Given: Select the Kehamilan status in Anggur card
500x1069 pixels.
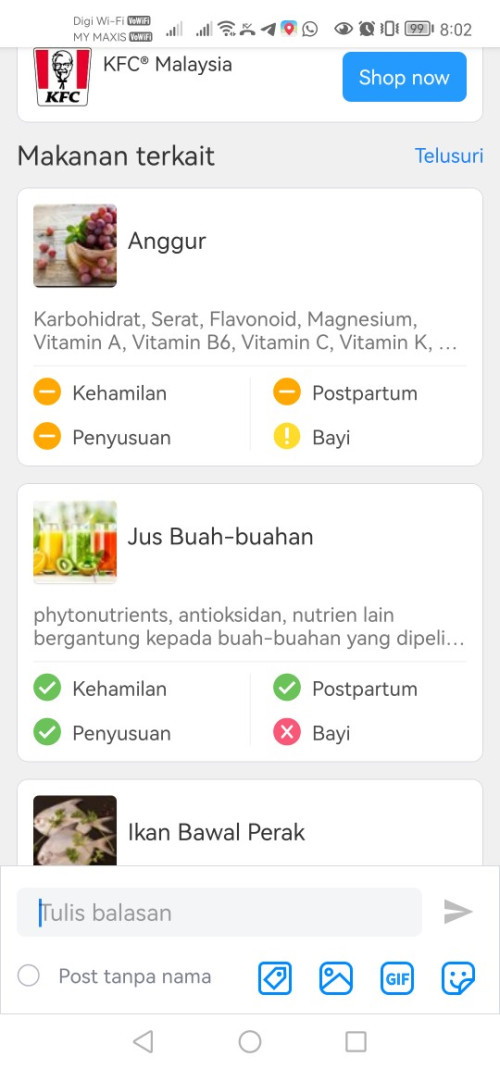Looking at the screenshot, I should click(x=100, y=393).
